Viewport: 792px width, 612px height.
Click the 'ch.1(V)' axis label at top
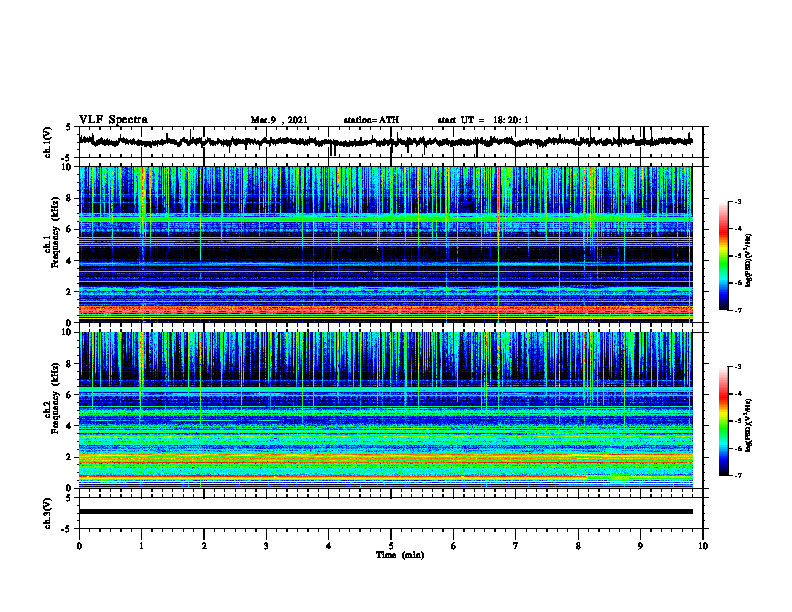pyautogui.click(x=48, y=142)
